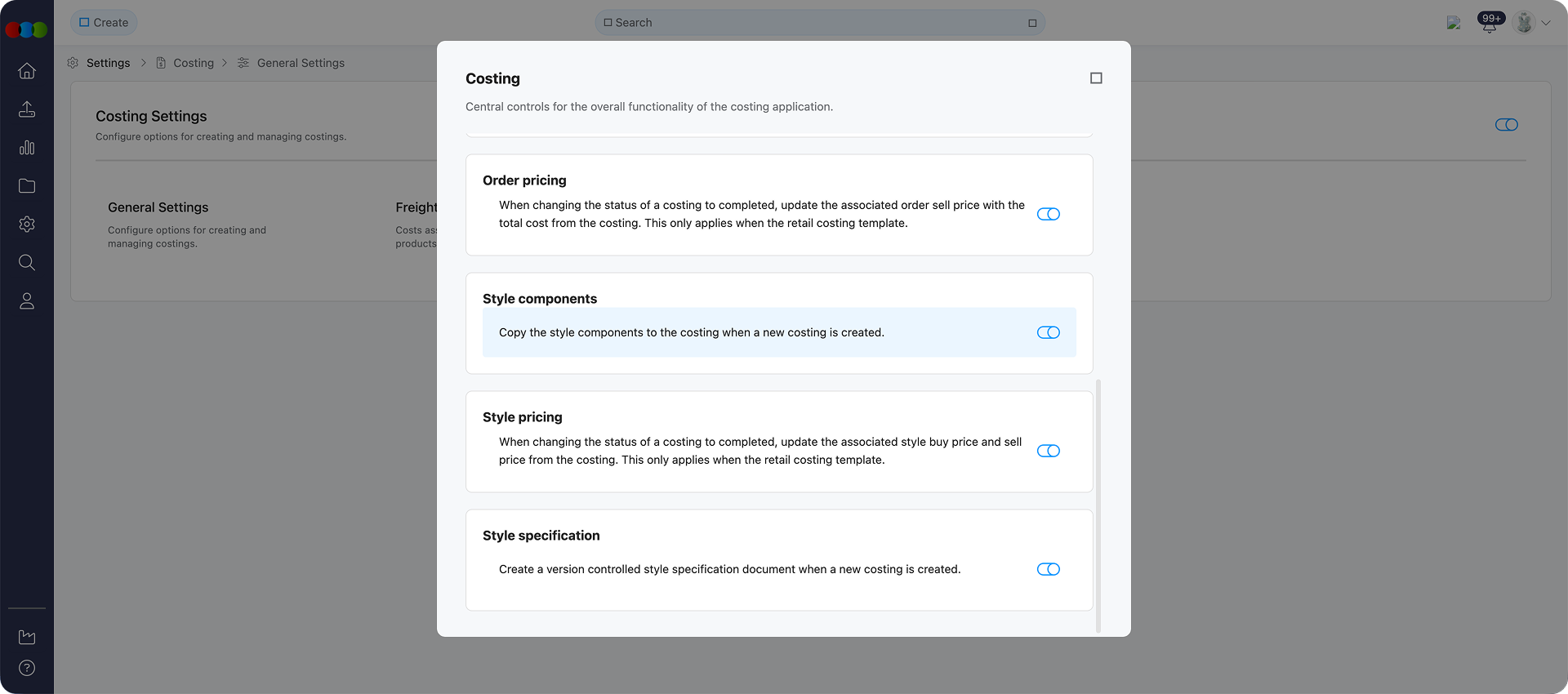This screenshot has width=1568, height=694.
Task: Open the line chart icon near sidebar bottom
Action: point(27,637)
